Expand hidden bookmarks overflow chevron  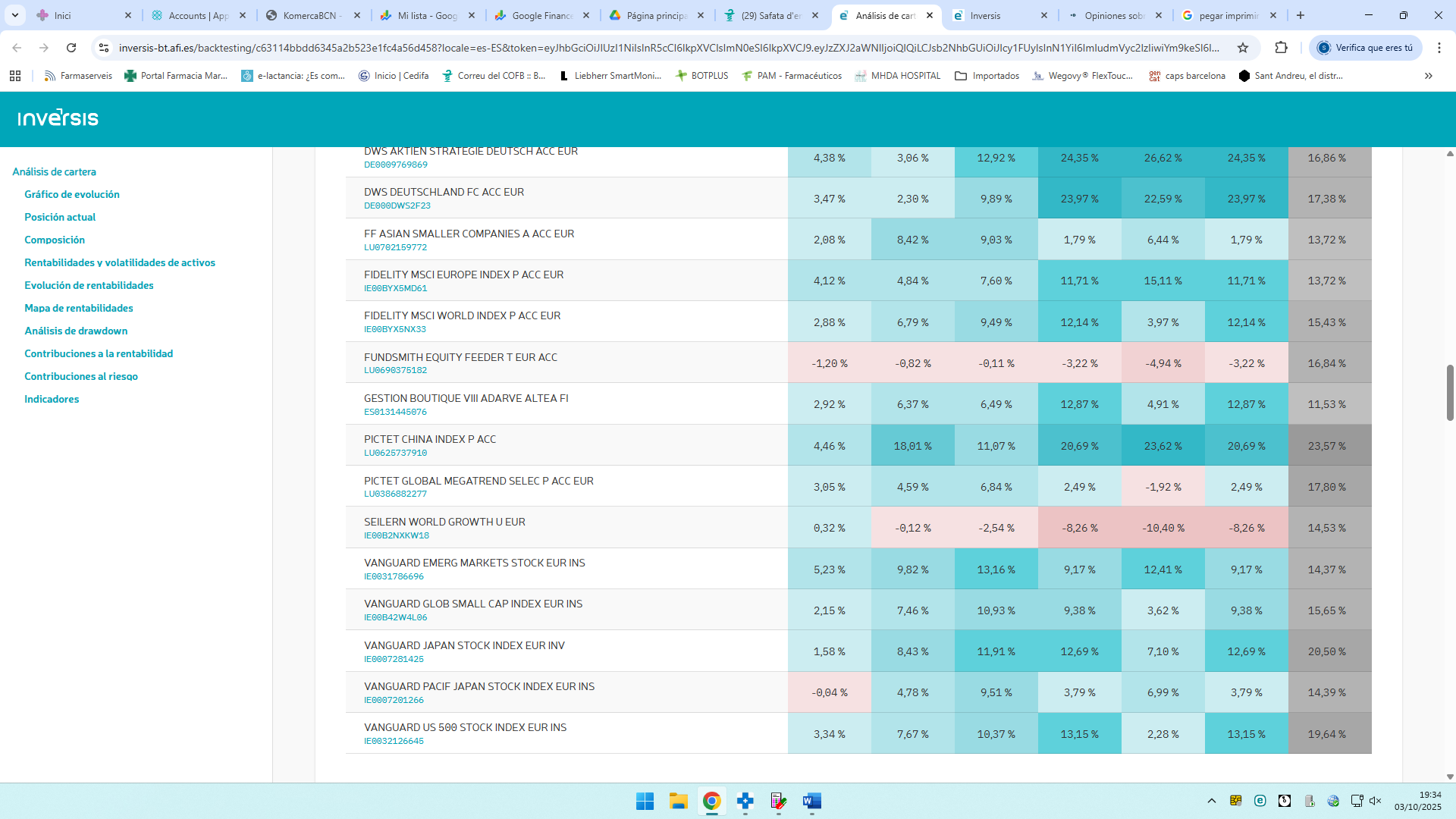click(1428, 76)
